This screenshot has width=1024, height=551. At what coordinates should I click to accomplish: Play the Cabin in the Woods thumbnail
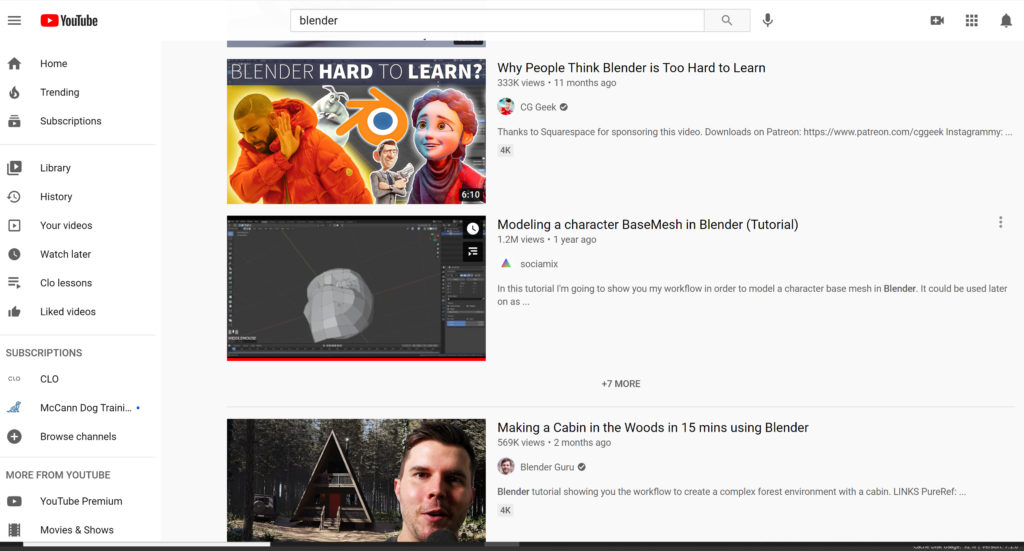(x=356, y=480)
